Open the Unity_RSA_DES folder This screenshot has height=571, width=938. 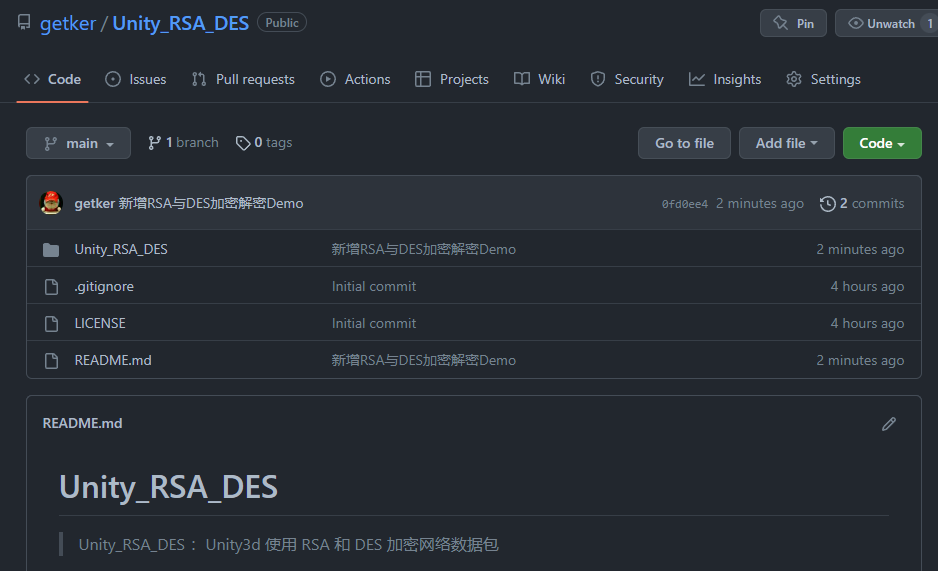(121, 249)
